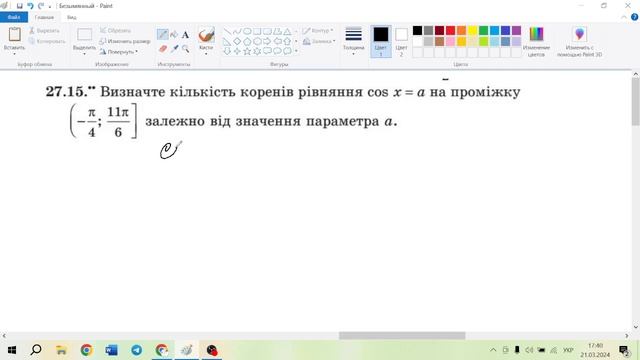Pick the Hexagon shape
This screenshot has height=360, width=640.
click(257, 41)
